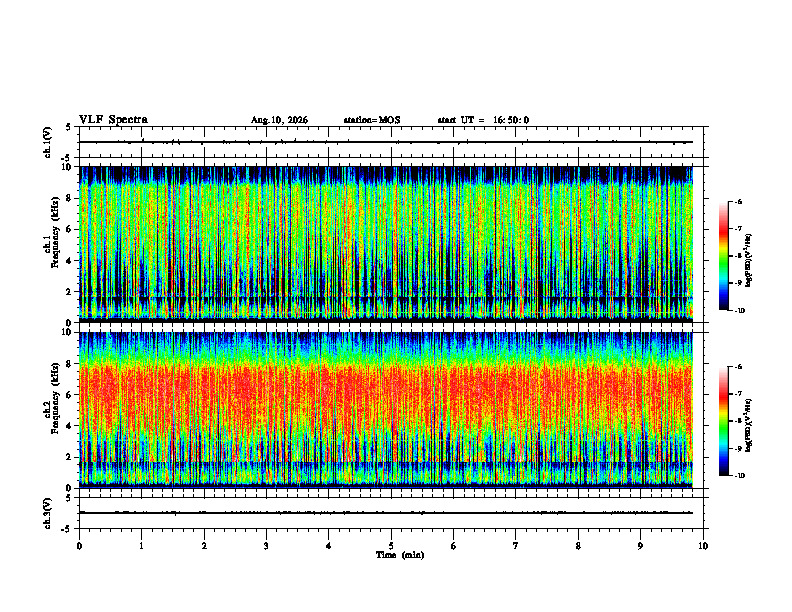Click the "-6" label on ch.1 color bar

738,202
